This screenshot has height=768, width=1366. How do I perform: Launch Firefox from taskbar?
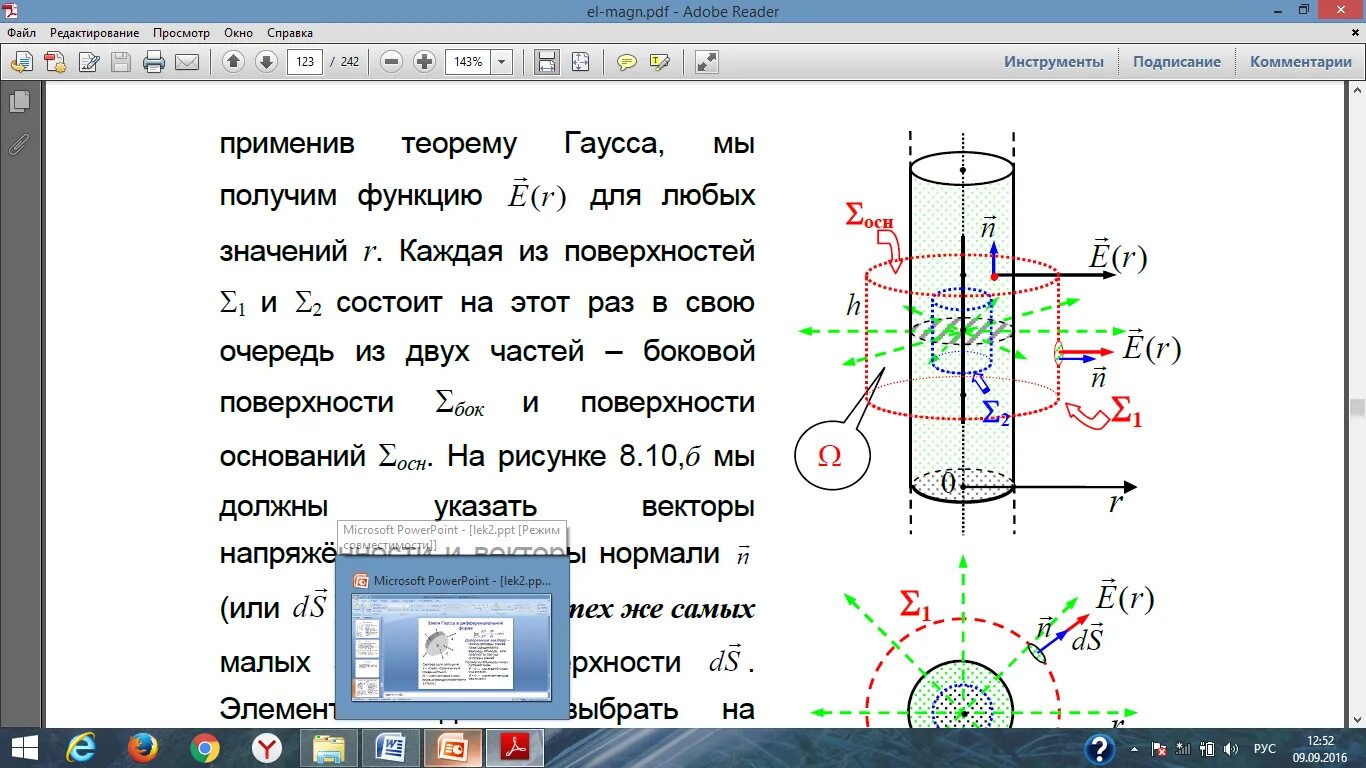[x=143, y=748]
